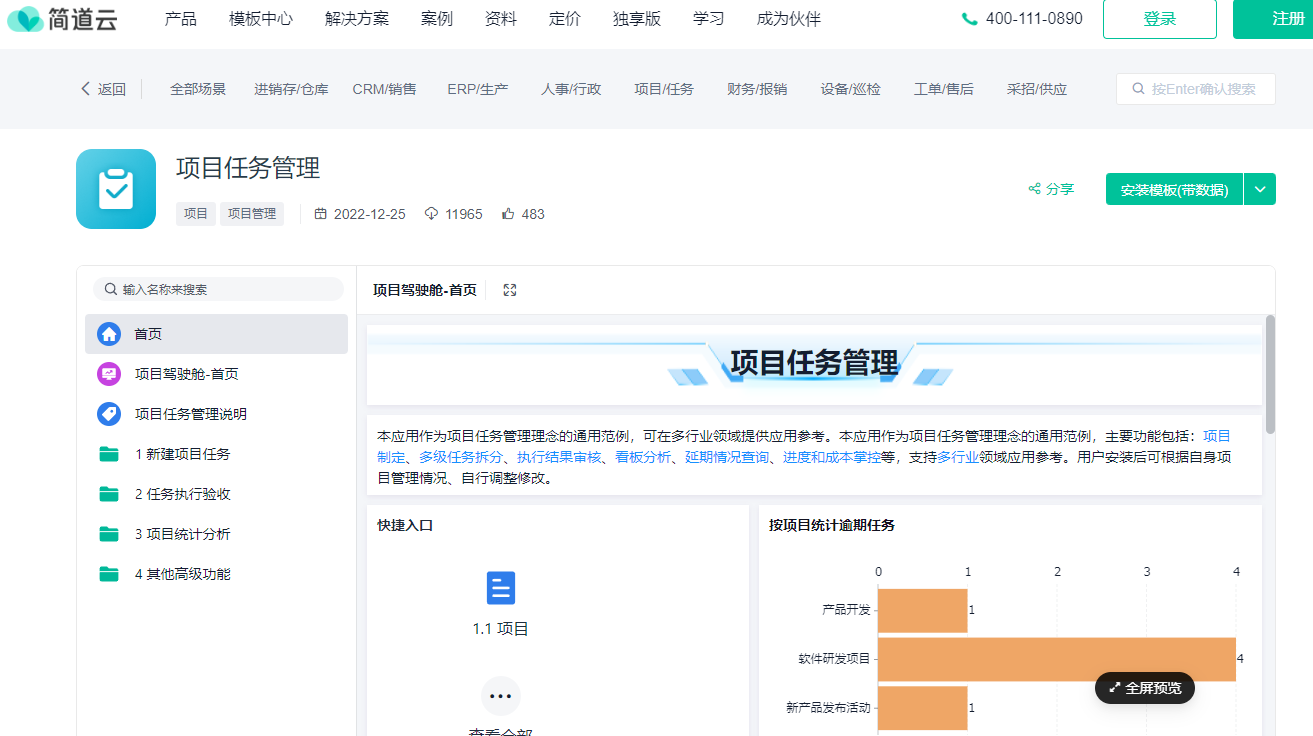Click the folder icon for 2 任务执行验收

pyautogui.click(x=109, y=494)
